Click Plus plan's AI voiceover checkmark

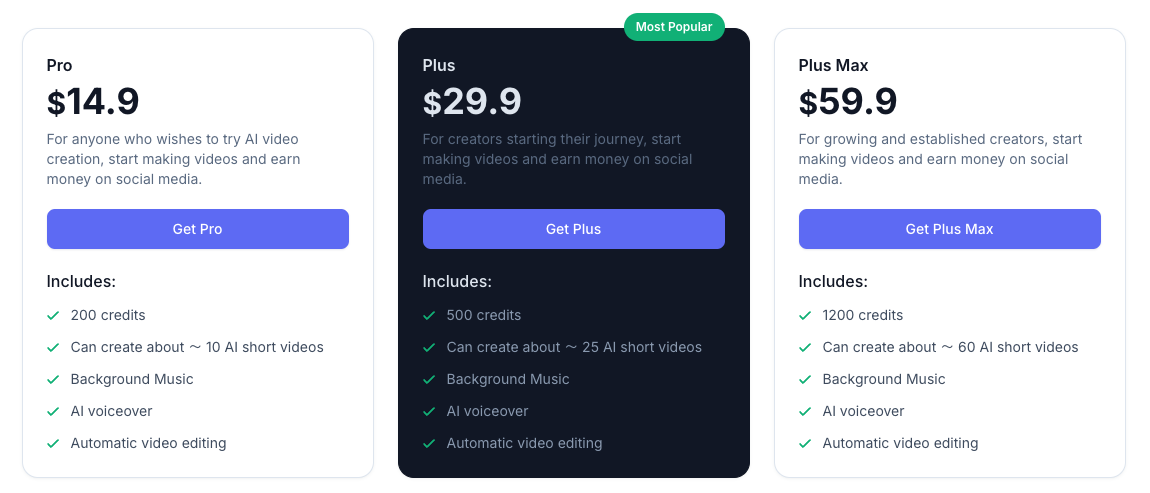point(430,411)
